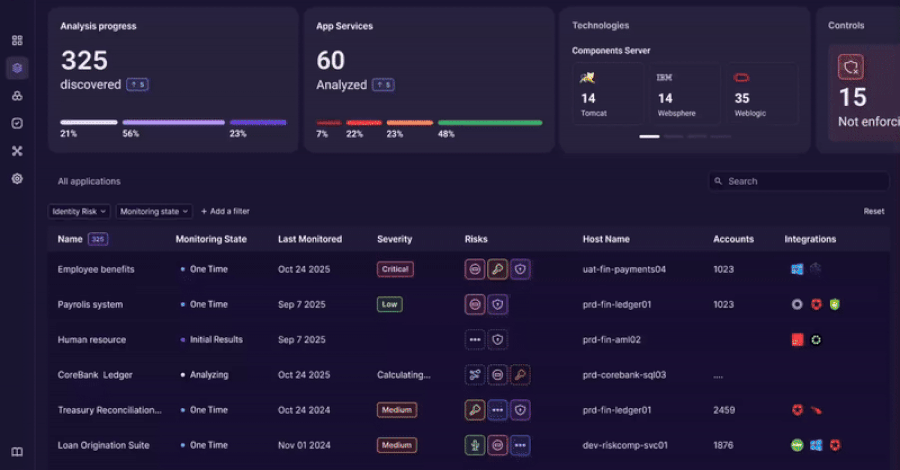Image resolution: width=900 pixels, height=470 pixels.
Task: Select the Weblogic technology card
Action: pyautogui.click(x=761, y=93)
